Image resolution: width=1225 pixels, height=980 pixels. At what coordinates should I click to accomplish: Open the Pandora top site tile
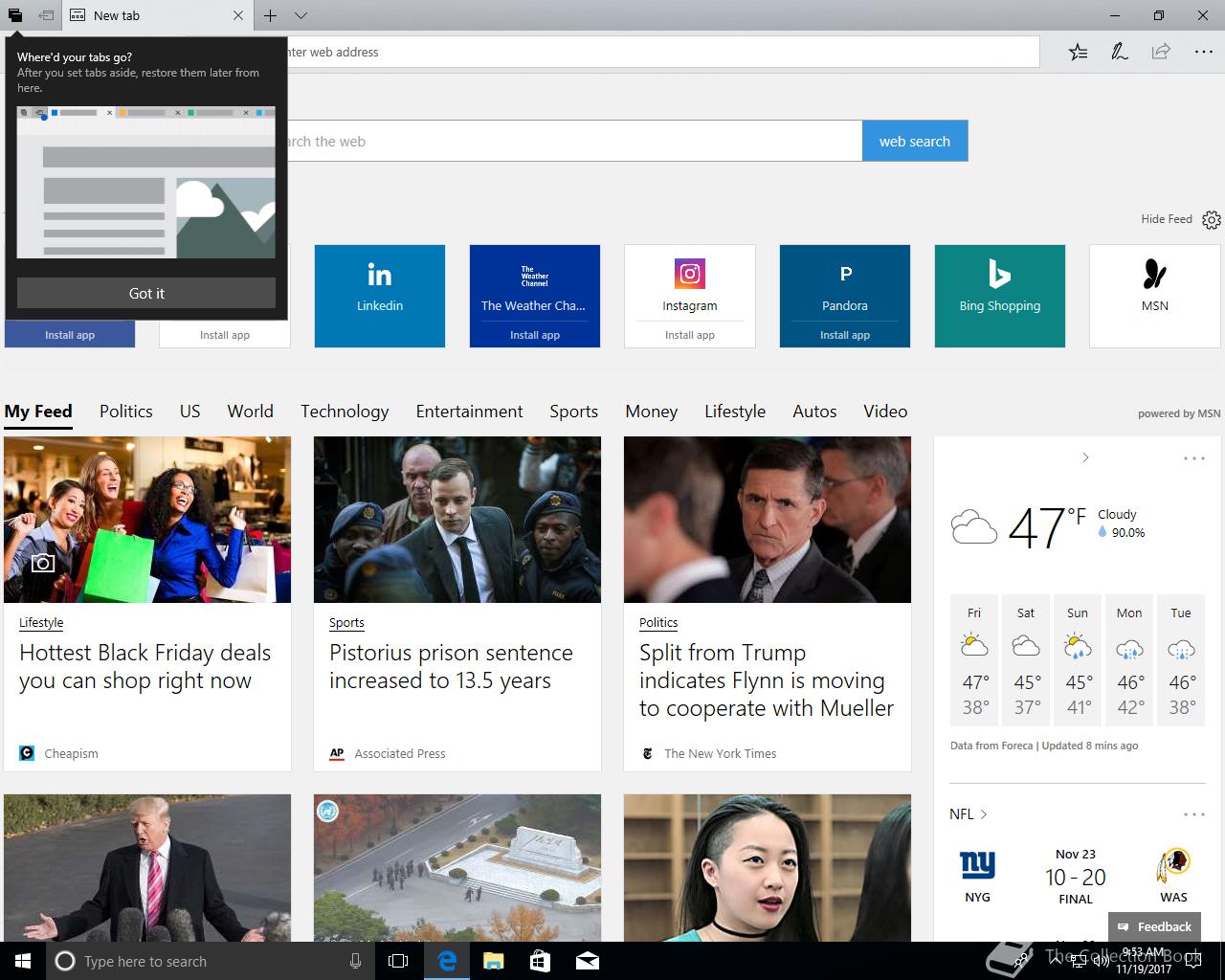pos(845,283)
